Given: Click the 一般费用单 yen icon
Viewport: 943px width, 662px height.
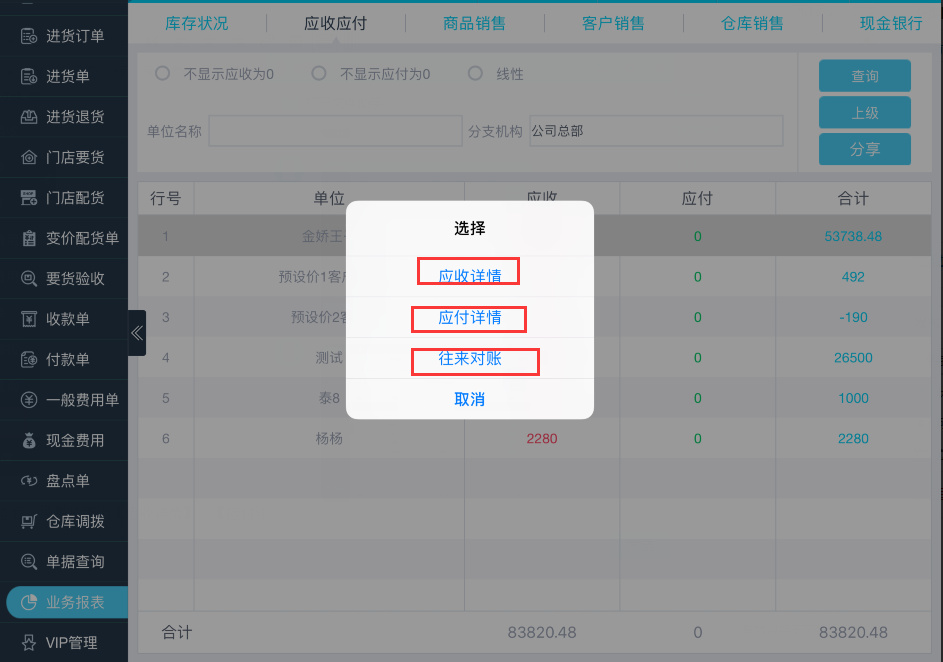Looking at the screenshot, I should click(x=29, y=400).
